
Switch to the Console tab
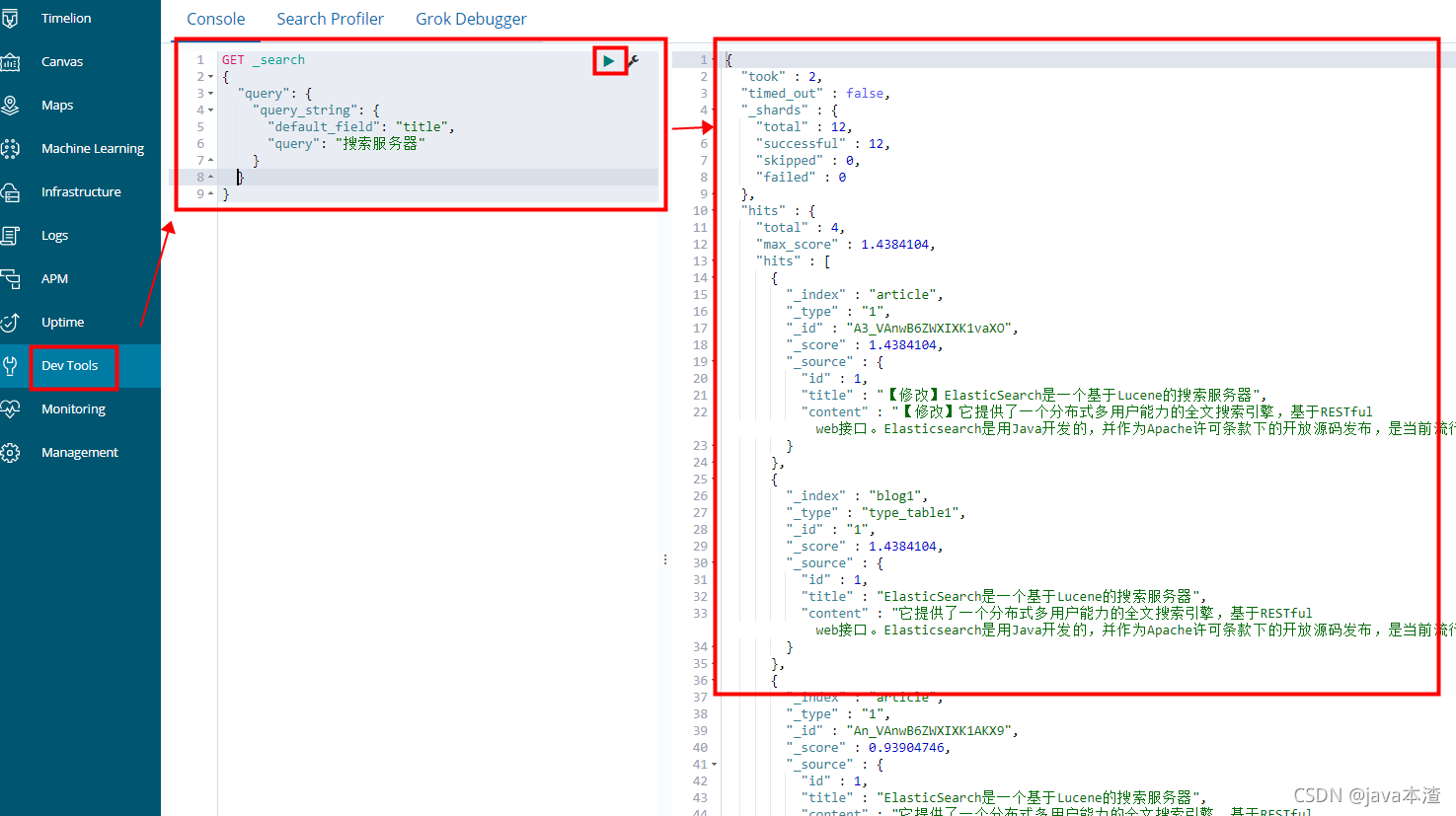click(216, 19)
